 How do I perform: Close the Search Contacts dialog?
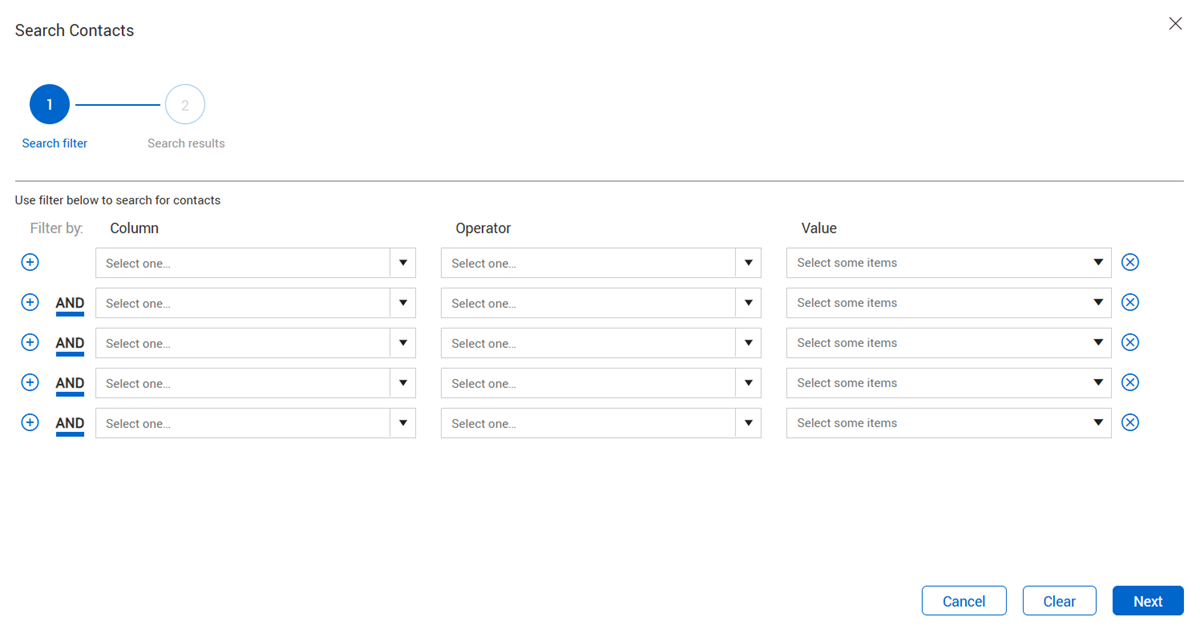tap(1175, 24)
